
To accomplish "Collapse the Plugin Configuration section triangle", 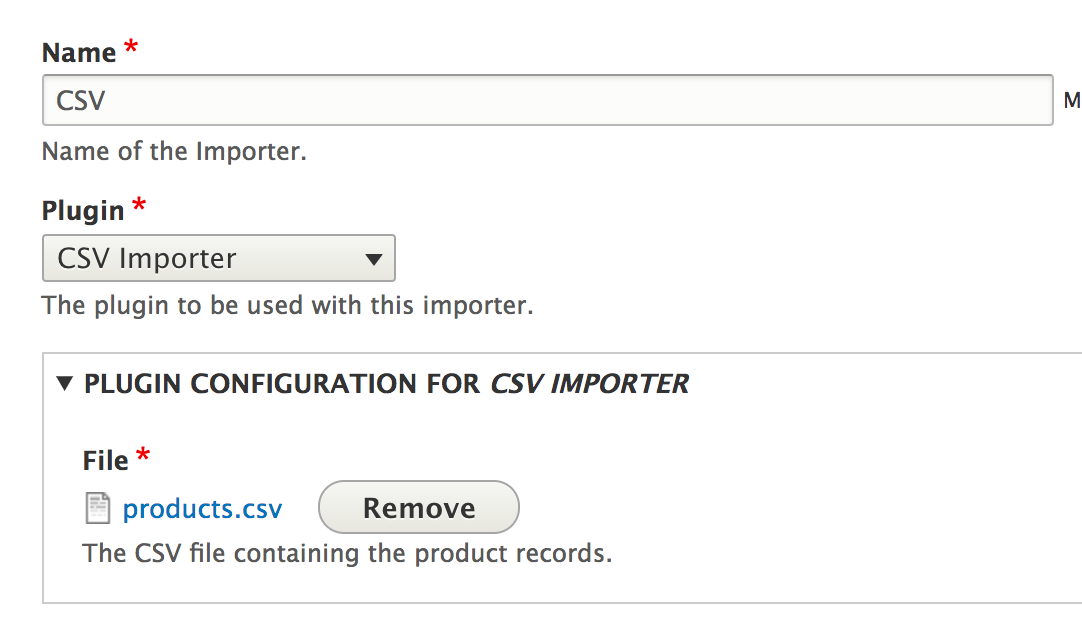I will (66, 383).
